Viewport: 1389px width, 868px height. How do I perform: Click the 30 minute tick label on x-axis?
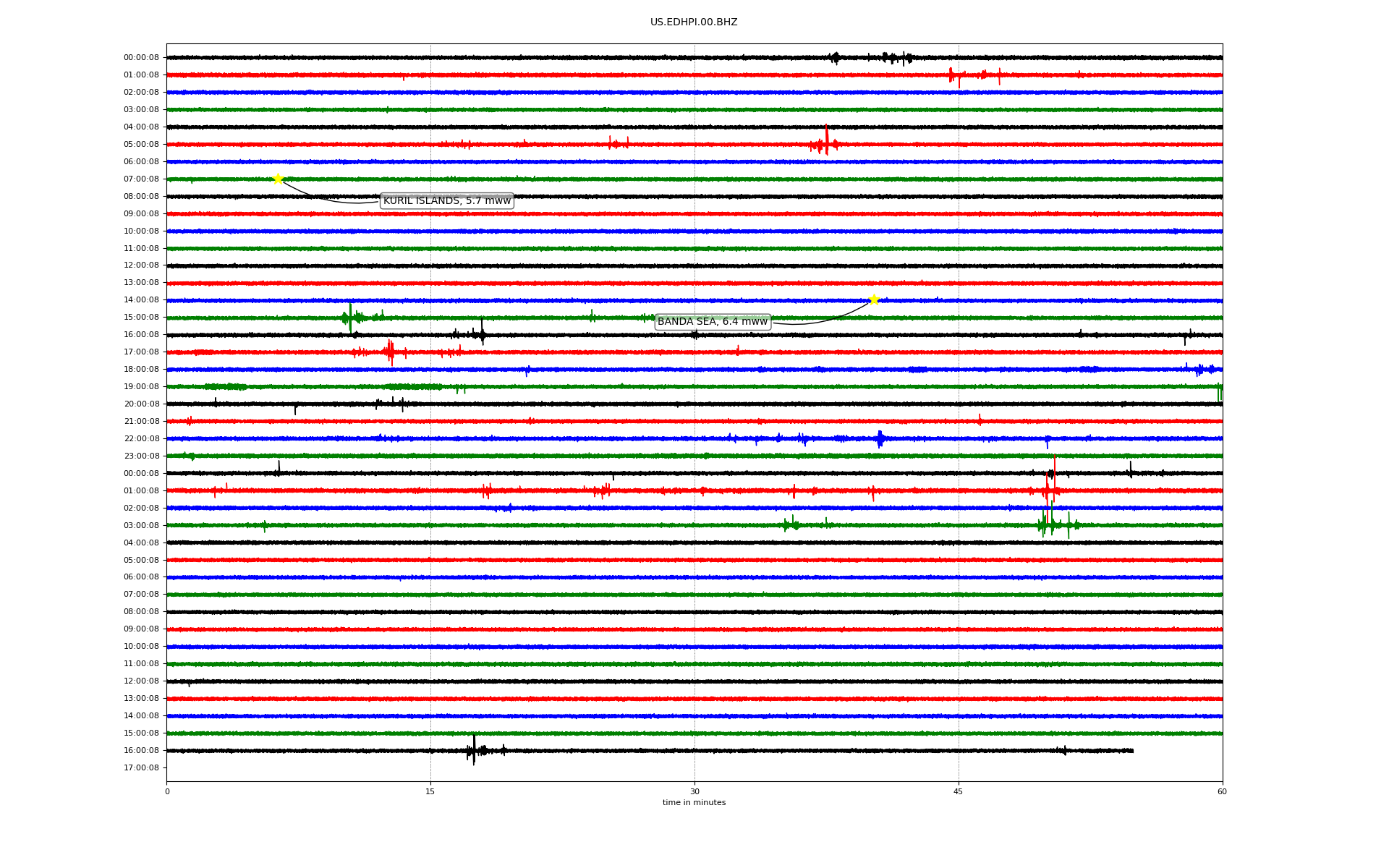tap(694, 791)
